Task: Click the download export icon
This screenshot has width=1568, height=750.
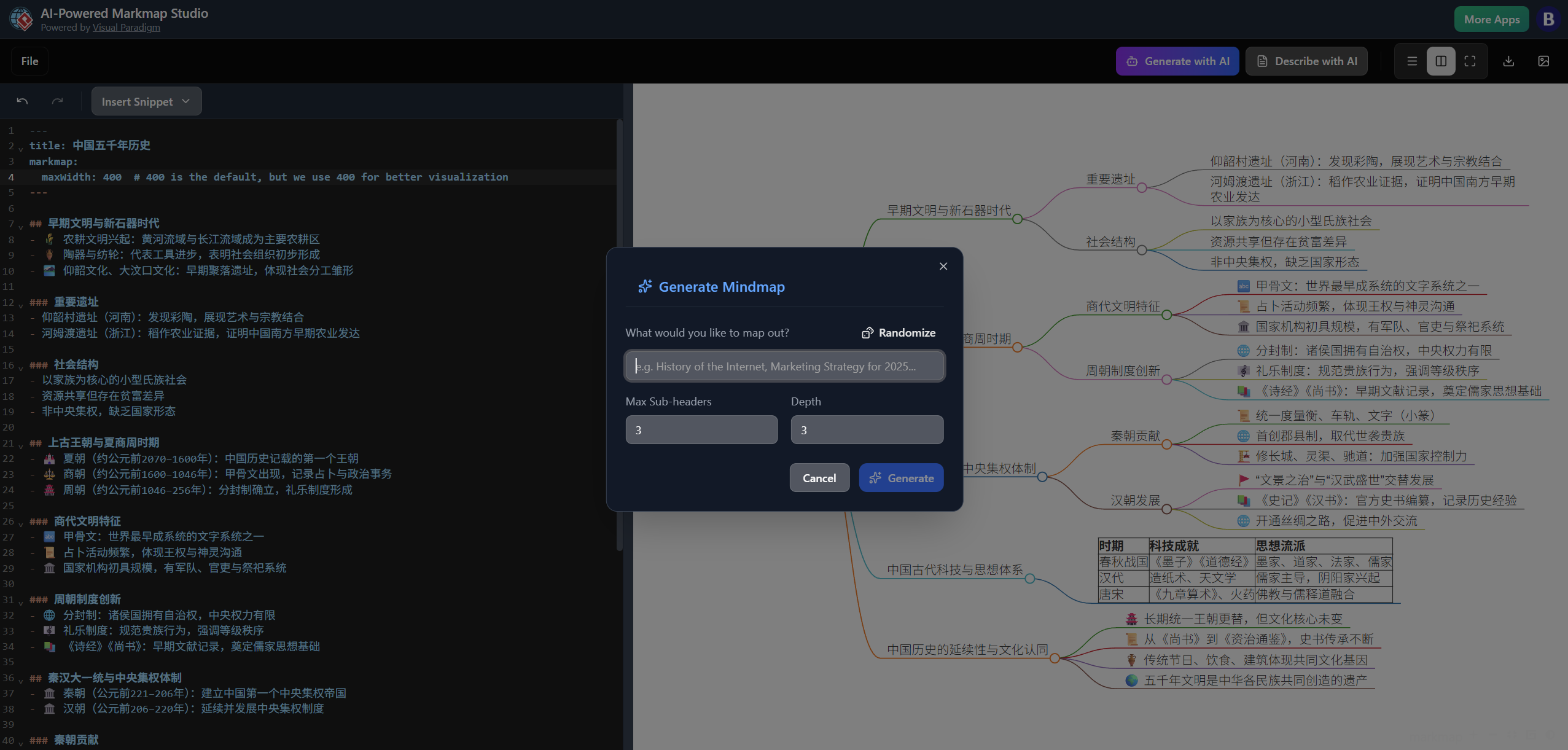Action: tap(1508, 61)
